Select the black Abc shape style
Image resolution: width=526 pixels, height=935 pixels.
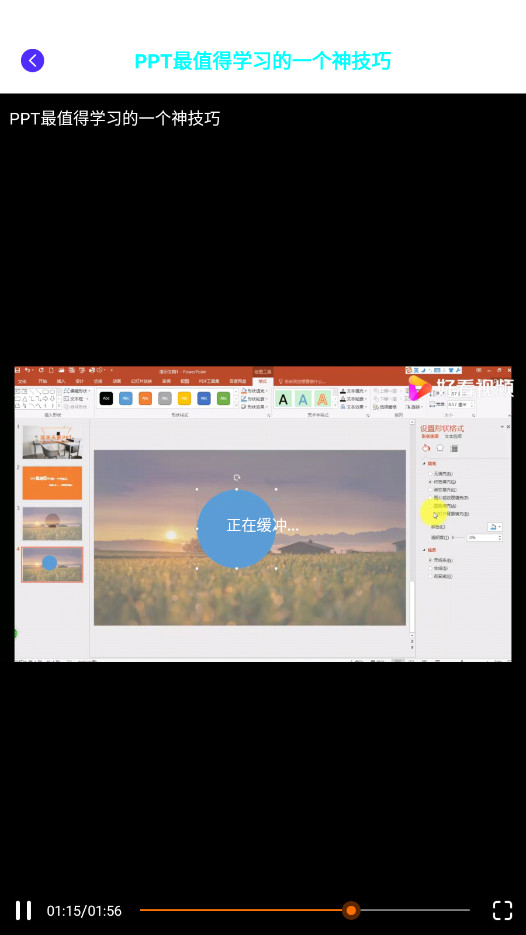(106, 398)
